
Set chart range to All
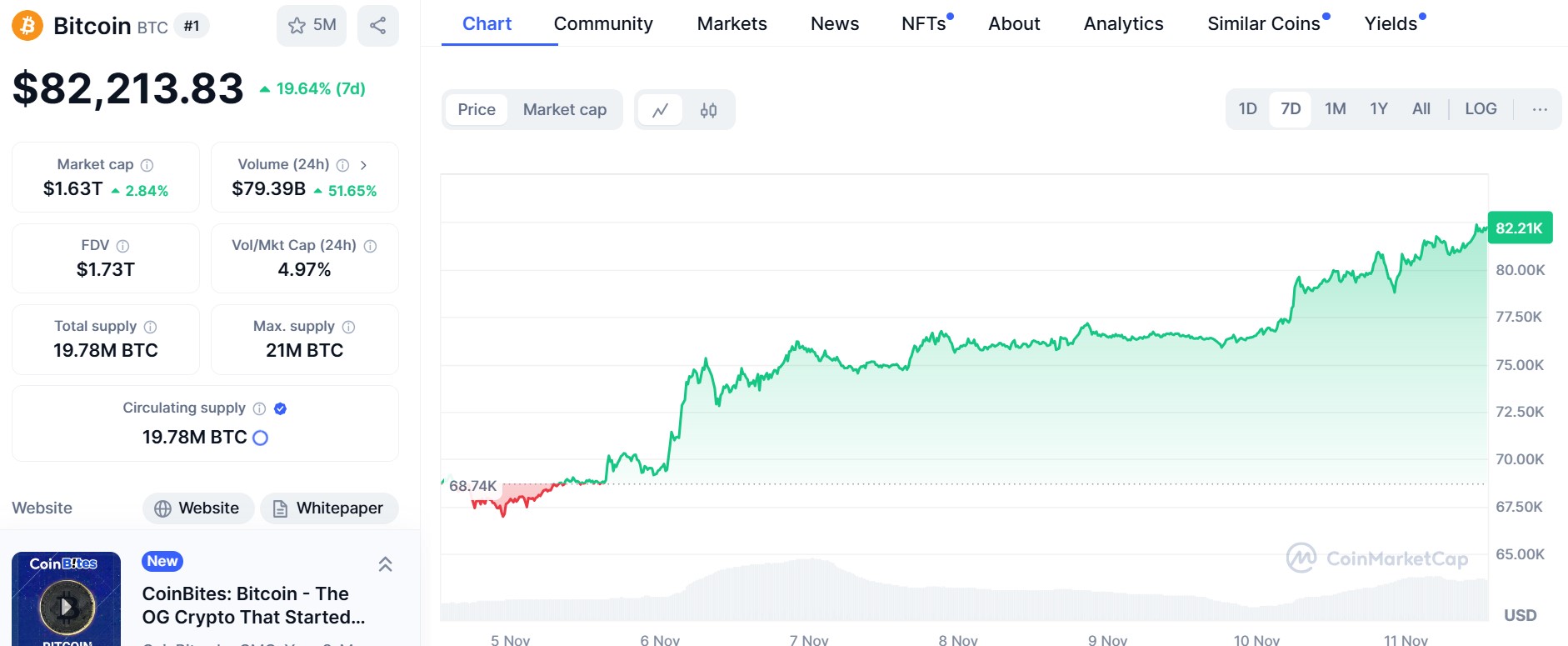click(1421, 109)
